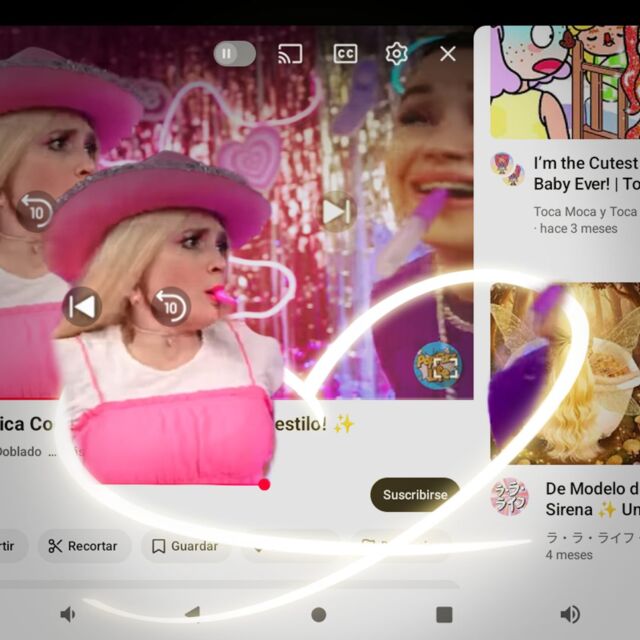Screen dimensions: 640x640
Task: Open recent apps with the square button
Action: pyautogui.click(x=444, y=614)
